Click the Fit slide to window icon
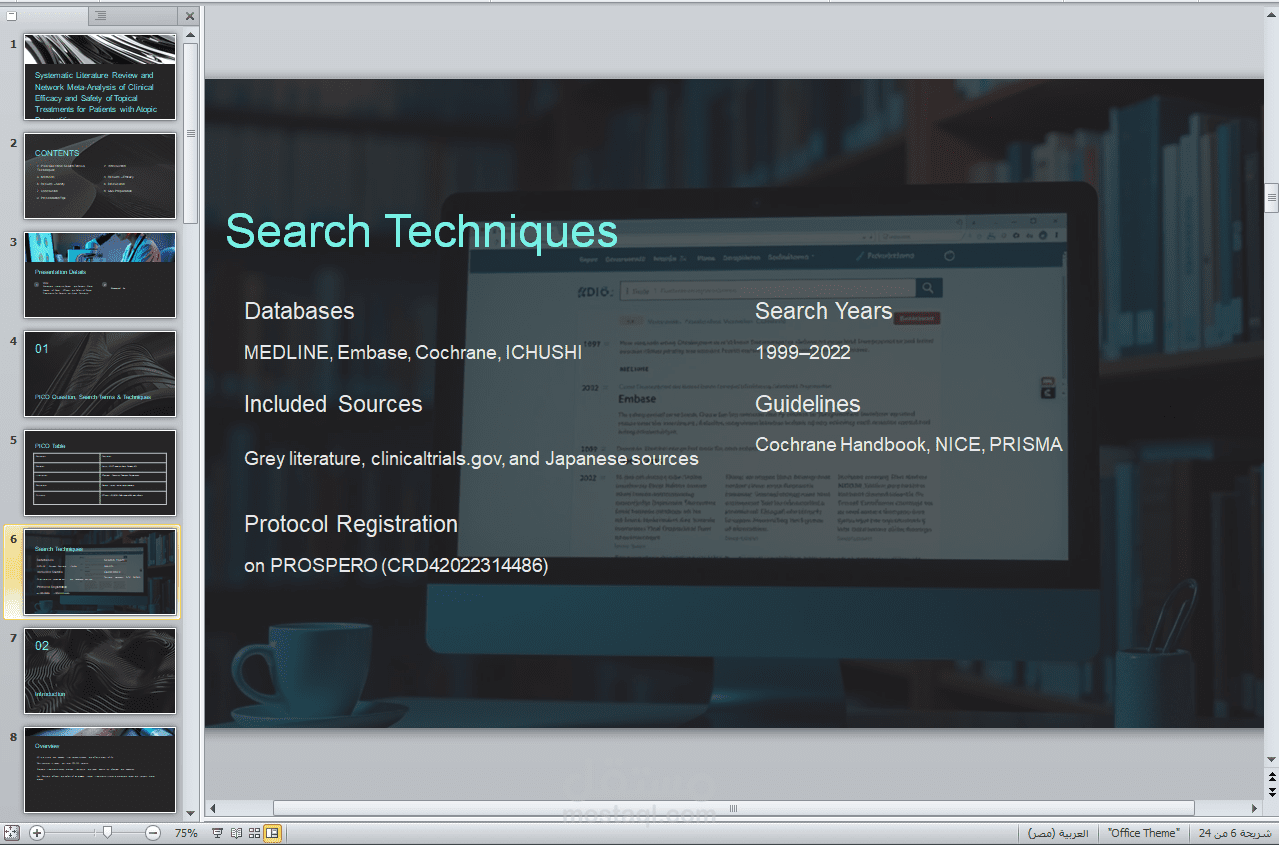Viewport: 1279px width, 845px height. pyautogui.click(x=12, y=832)
